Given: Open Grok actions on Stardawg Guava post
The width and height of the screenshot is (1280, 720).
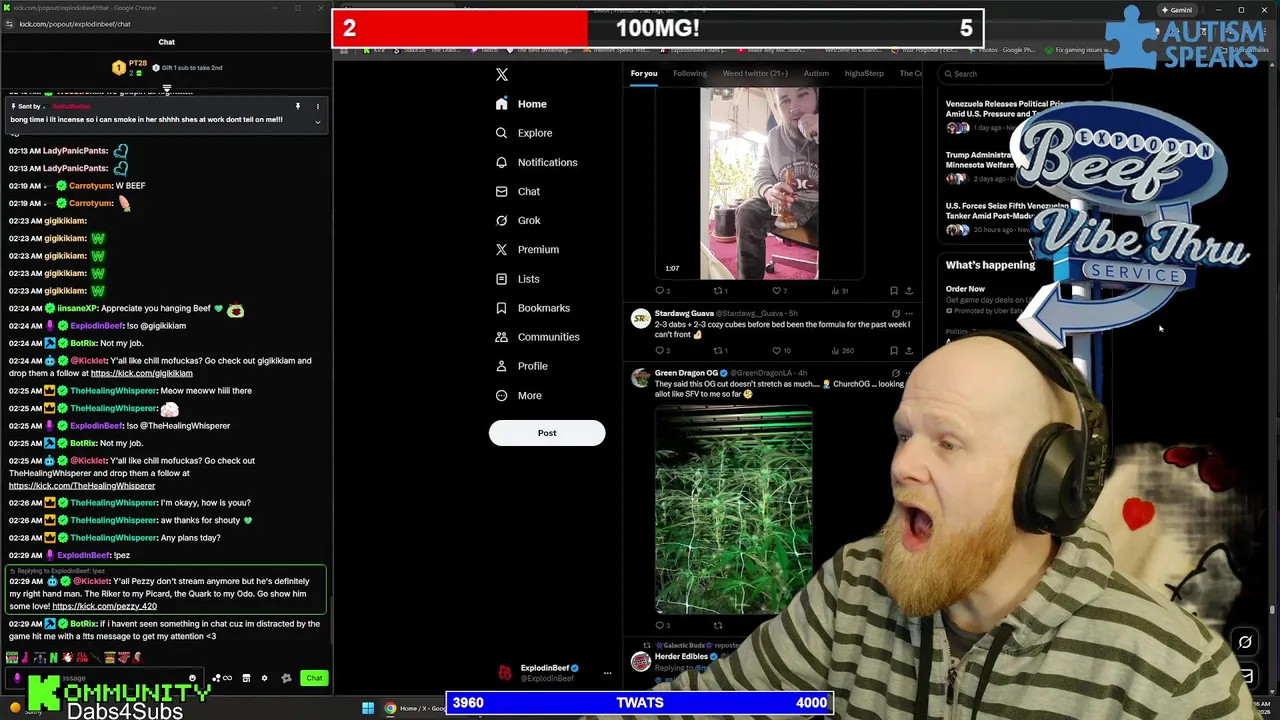Looking at the screenshot, I should coord(896,314).
